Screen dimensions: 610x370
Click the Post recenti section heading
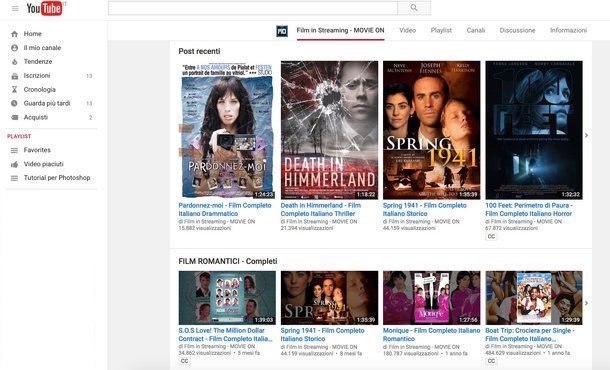point(199,51)
